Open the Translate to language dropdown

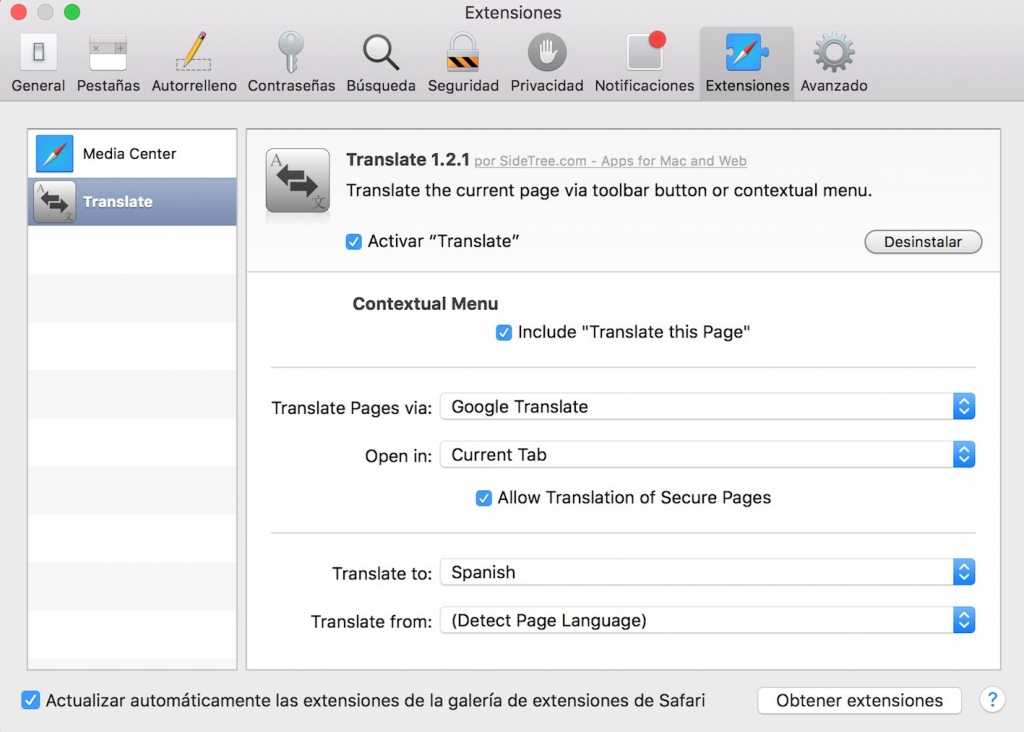(x=707, y=572)
